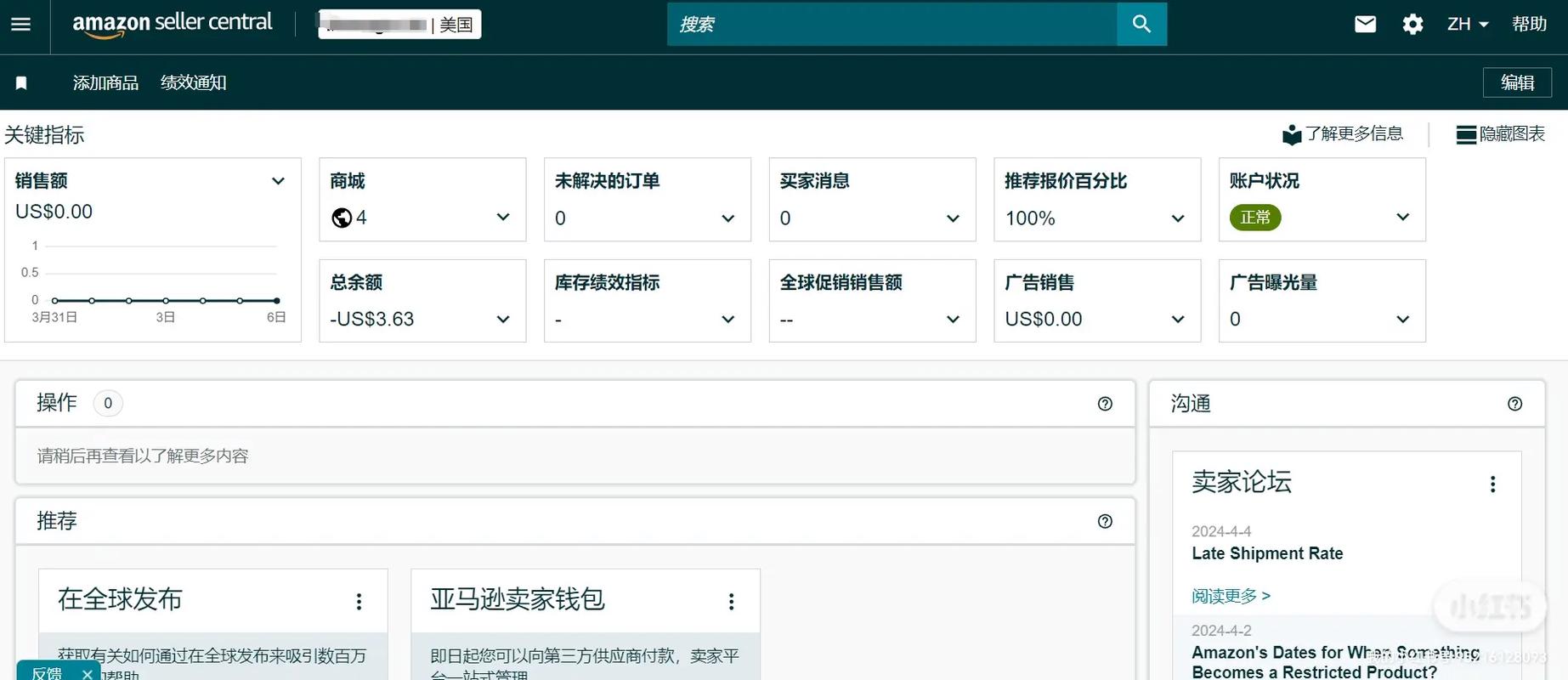
Task: Click the 了解更多信息 book icon
Action: [x=1292, y=134]
